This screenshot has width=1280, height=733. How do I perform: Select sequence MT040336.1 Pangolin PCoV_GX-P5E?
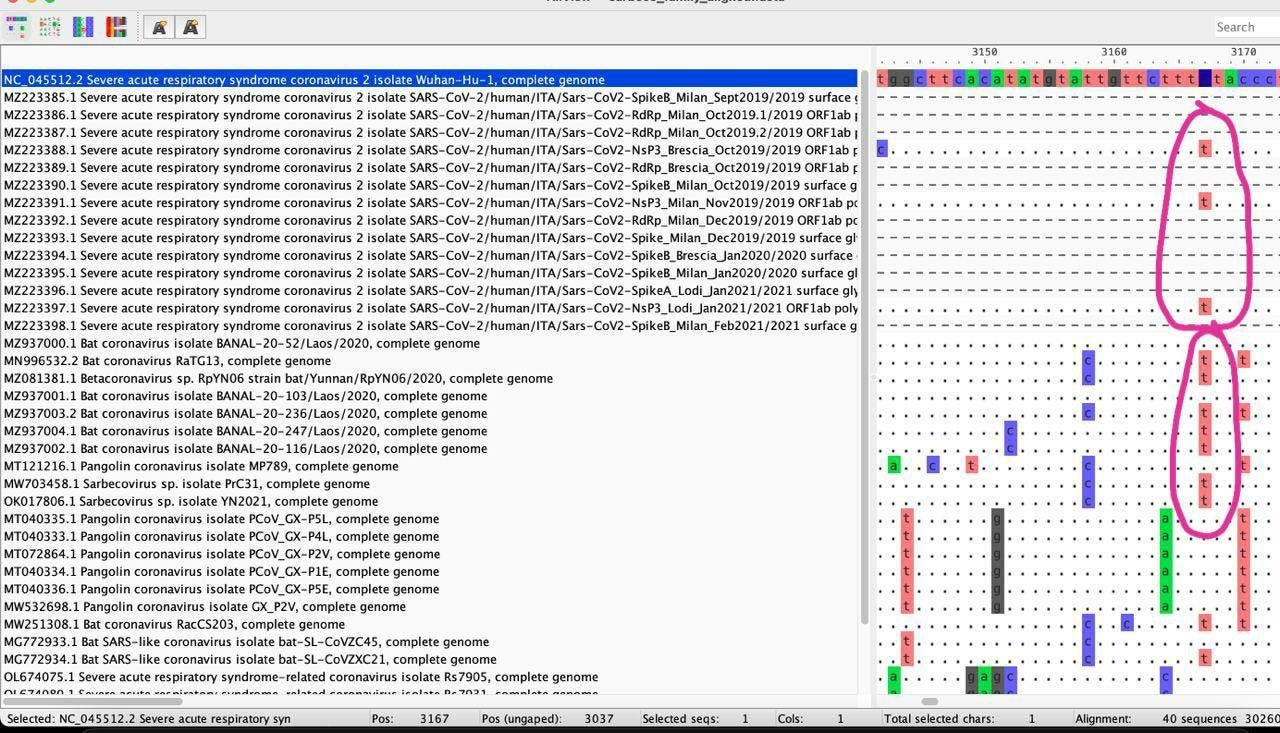(429, 589)
